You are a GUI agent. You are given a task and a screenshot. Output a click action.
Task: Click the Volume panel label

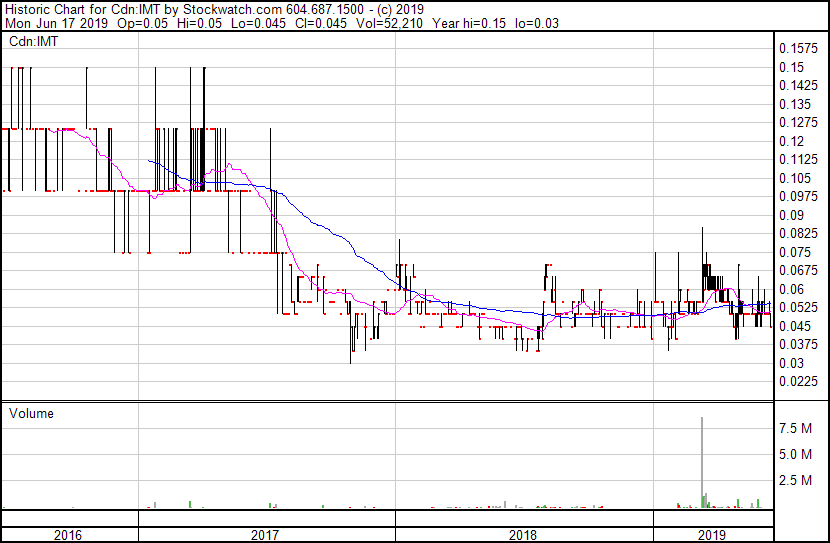point(31,413)
